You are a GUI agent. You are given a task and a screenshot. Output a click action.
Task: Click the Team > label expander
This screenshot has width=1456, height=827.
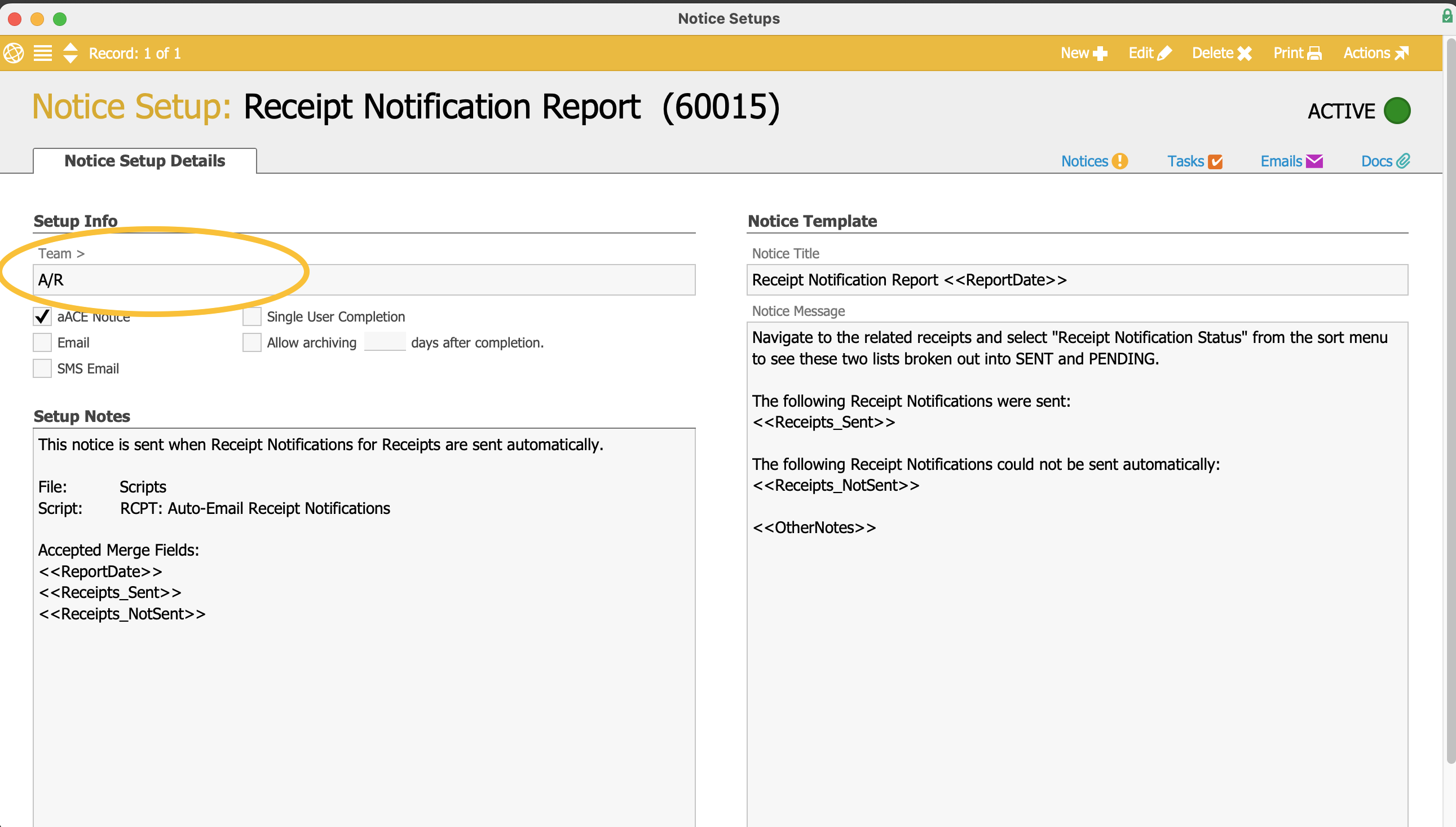[x=61, y=253]
